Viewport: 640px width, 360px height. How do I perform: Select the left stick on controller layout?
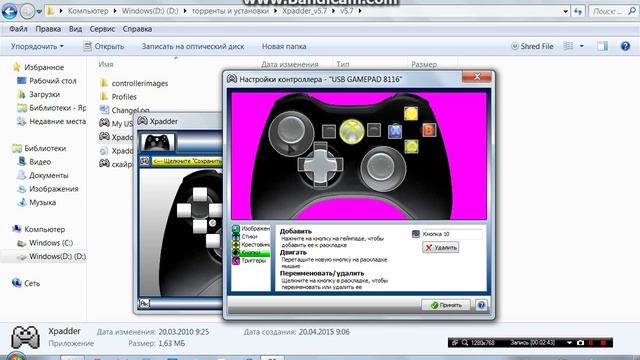pyautogui.click(x=291, y=132)
